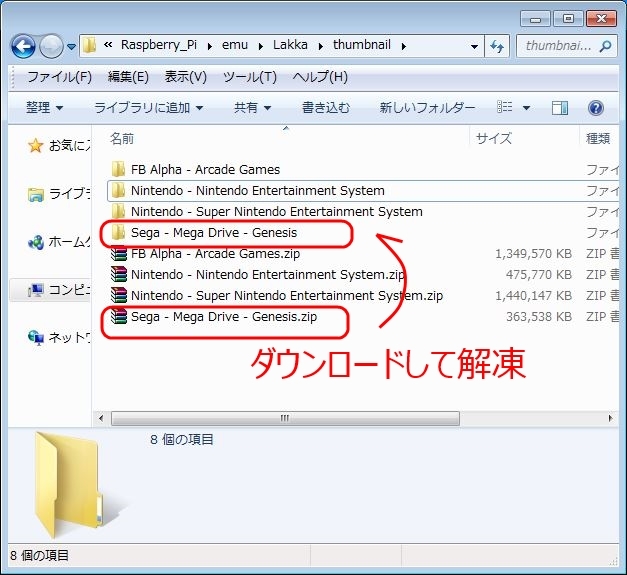Image resolution: width=627 pixels, height=575 pixels.
Task: Open the recent pages dropdown arrow
Action: coord(71,47)
